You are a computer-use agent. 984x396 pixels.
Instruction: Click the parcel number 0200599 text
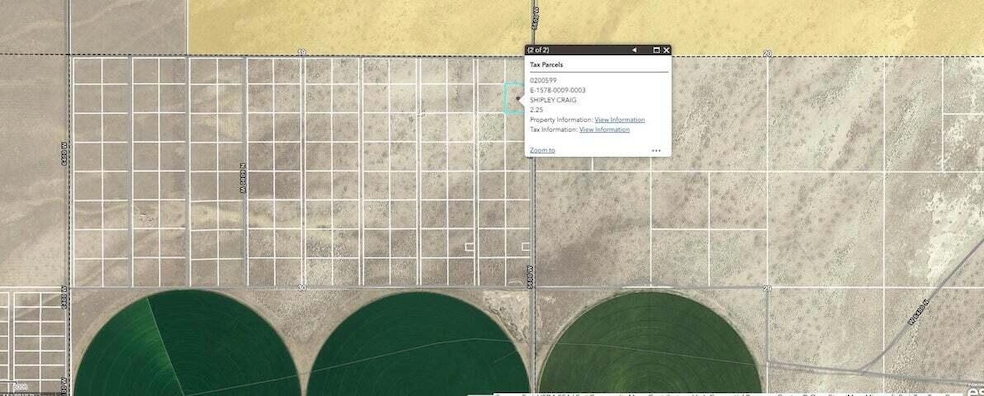pyautogui.click(x=543, y=80)
